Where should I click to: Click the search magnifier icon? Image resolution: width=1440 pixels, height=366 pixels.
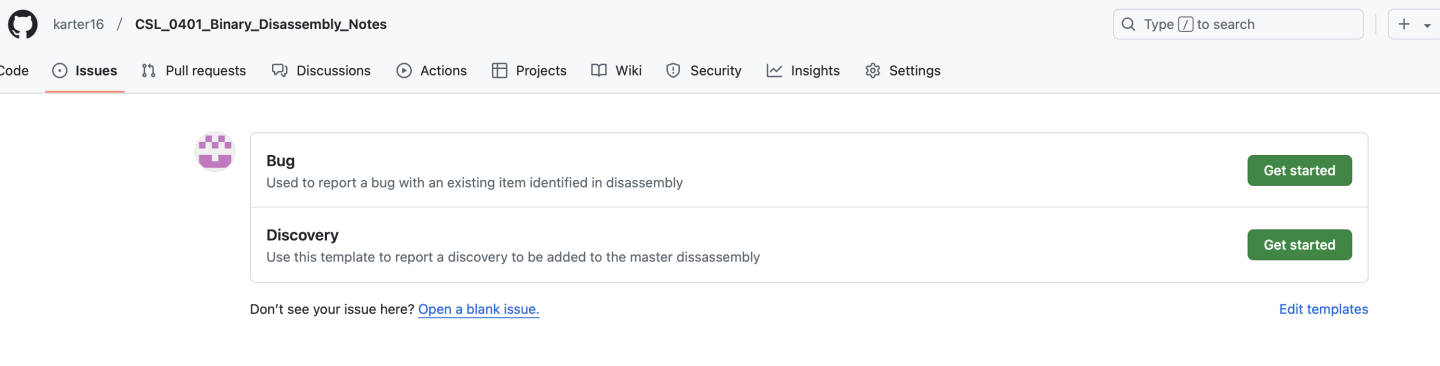(1129, 24)
